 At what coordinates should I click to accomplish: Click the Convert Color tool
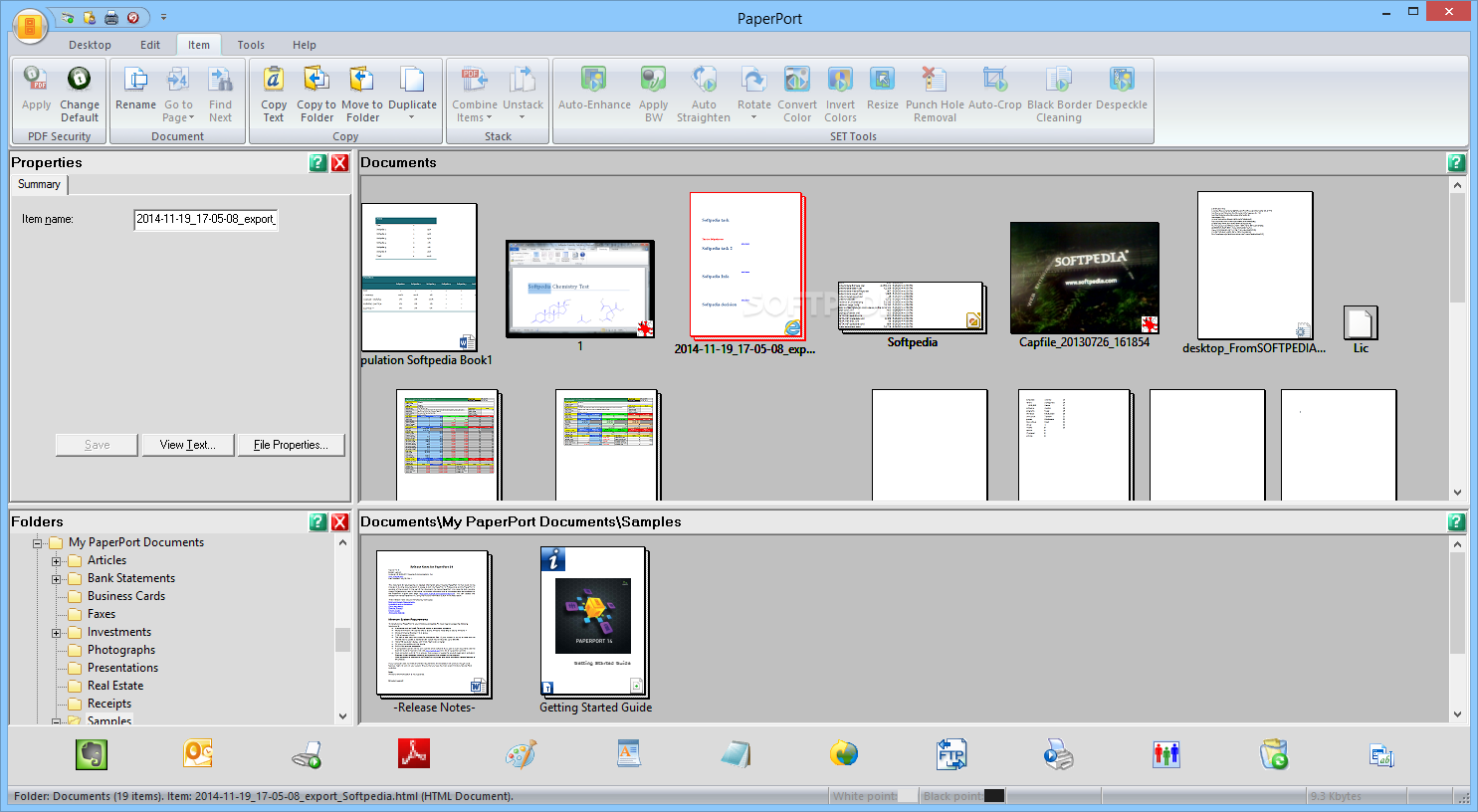[797, 95]
